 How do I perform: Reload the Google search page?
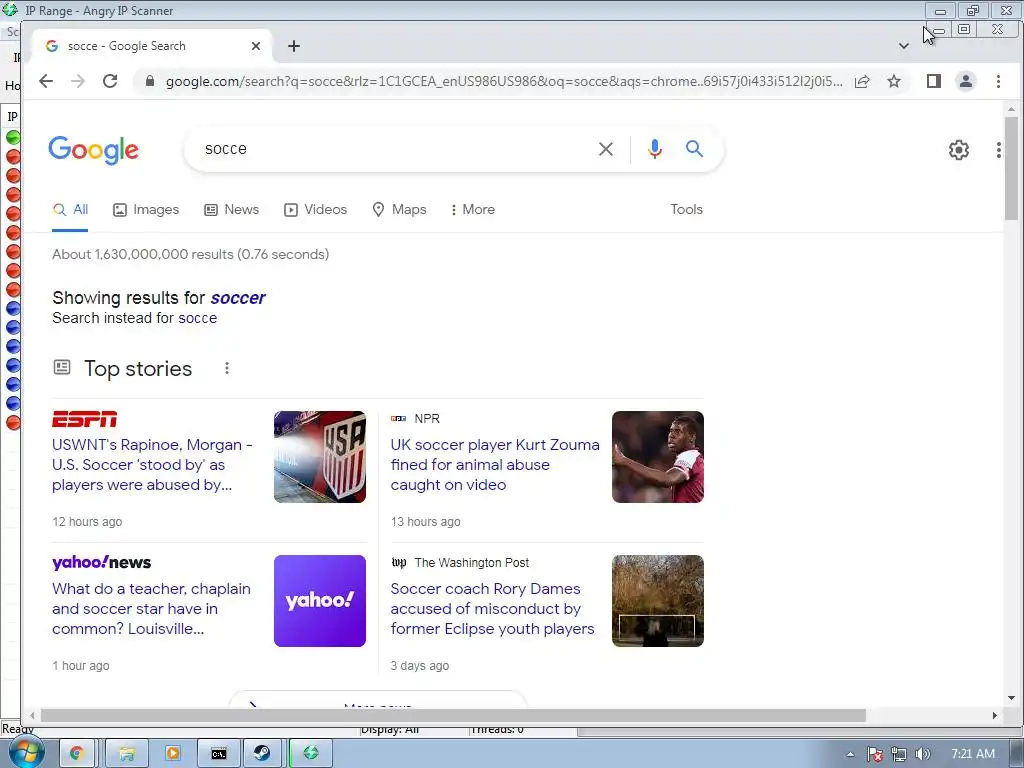pos(110,81)
